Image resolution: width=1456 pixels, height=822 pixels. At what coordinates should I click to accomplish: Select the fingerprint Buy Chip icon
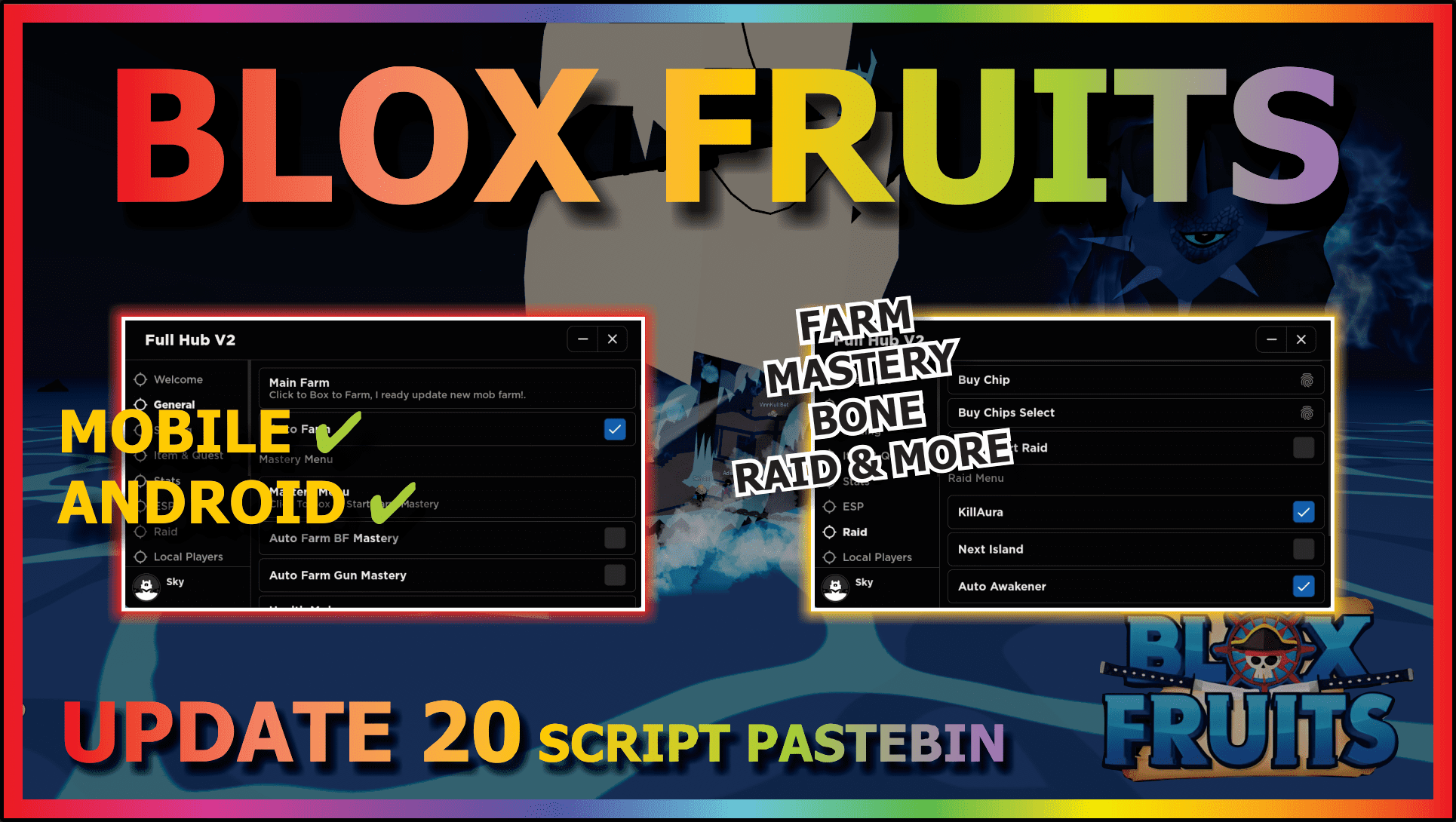[x=1305, y=380]
